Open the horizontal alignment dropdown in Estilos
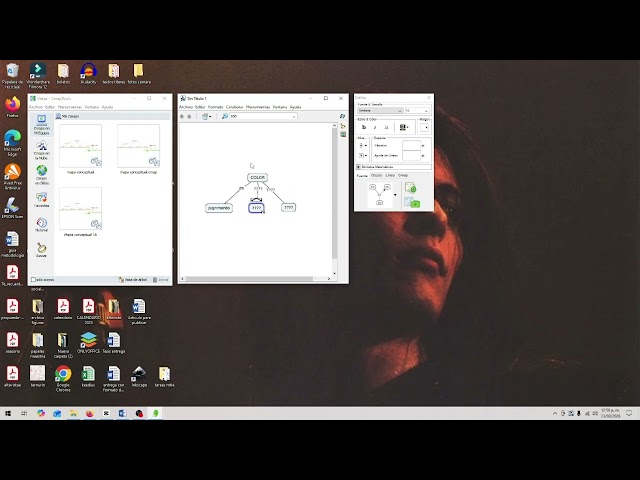Viewport: 640px width, 480px height. point(362,145)
